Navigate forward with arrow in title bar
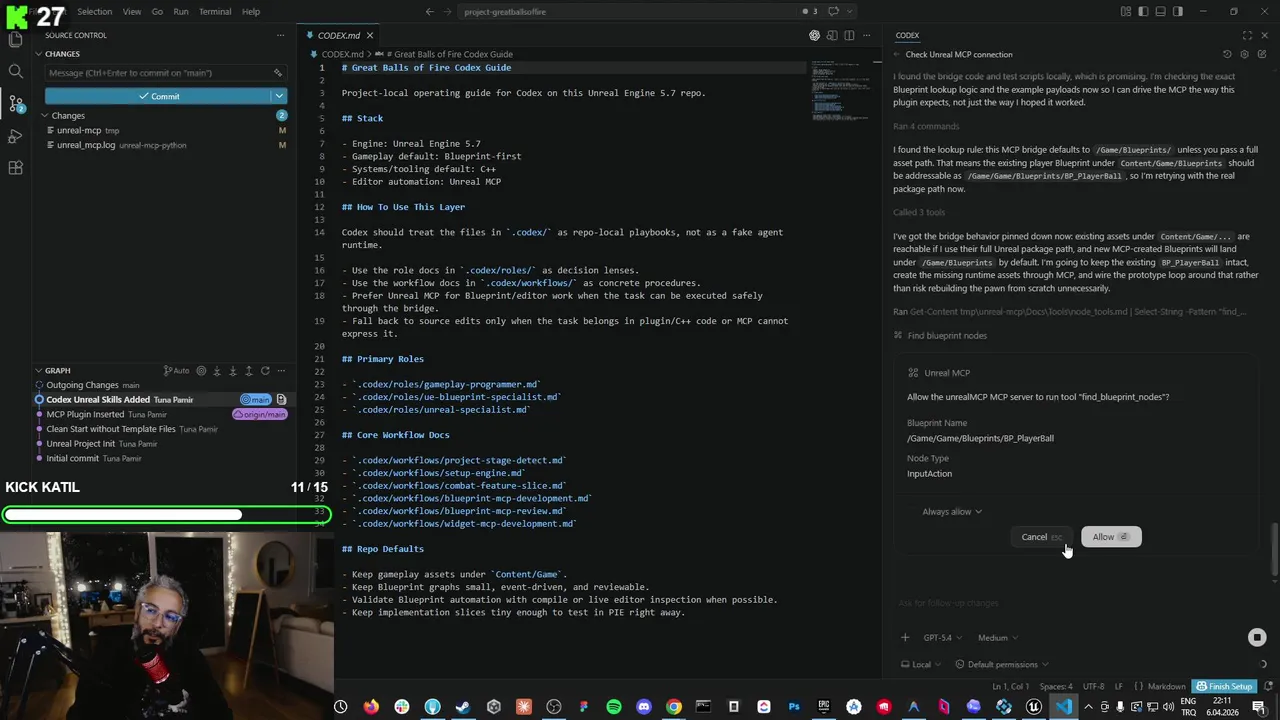This screenshot has width=1280, height=720. pyautogui.click(x=447, y=12)
